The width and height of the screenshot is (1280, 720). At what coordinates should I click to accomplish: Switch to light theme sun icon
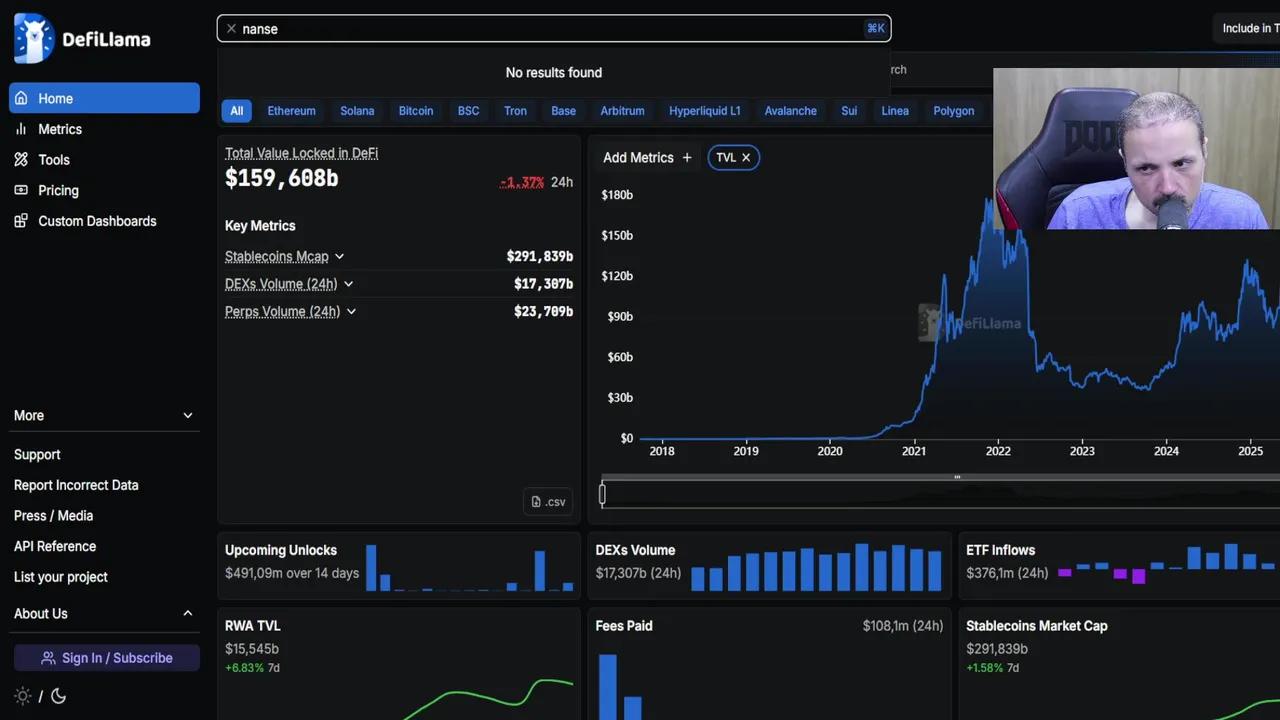click(x=22, y=696)
